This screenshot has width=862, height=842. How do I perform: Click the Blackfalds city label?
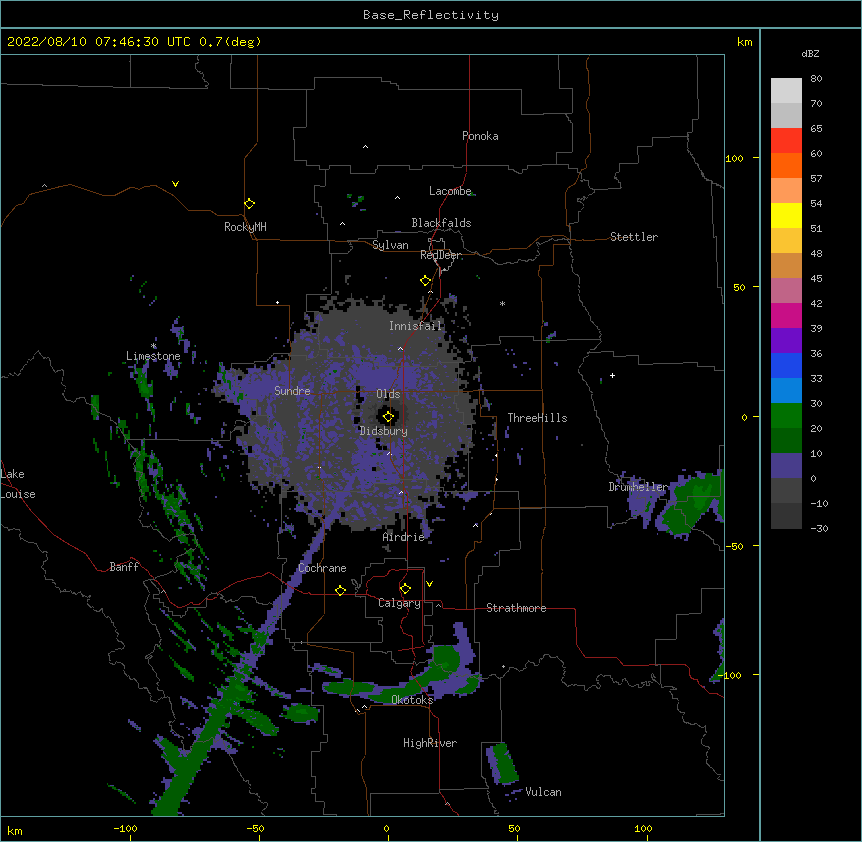pos(441,223)
